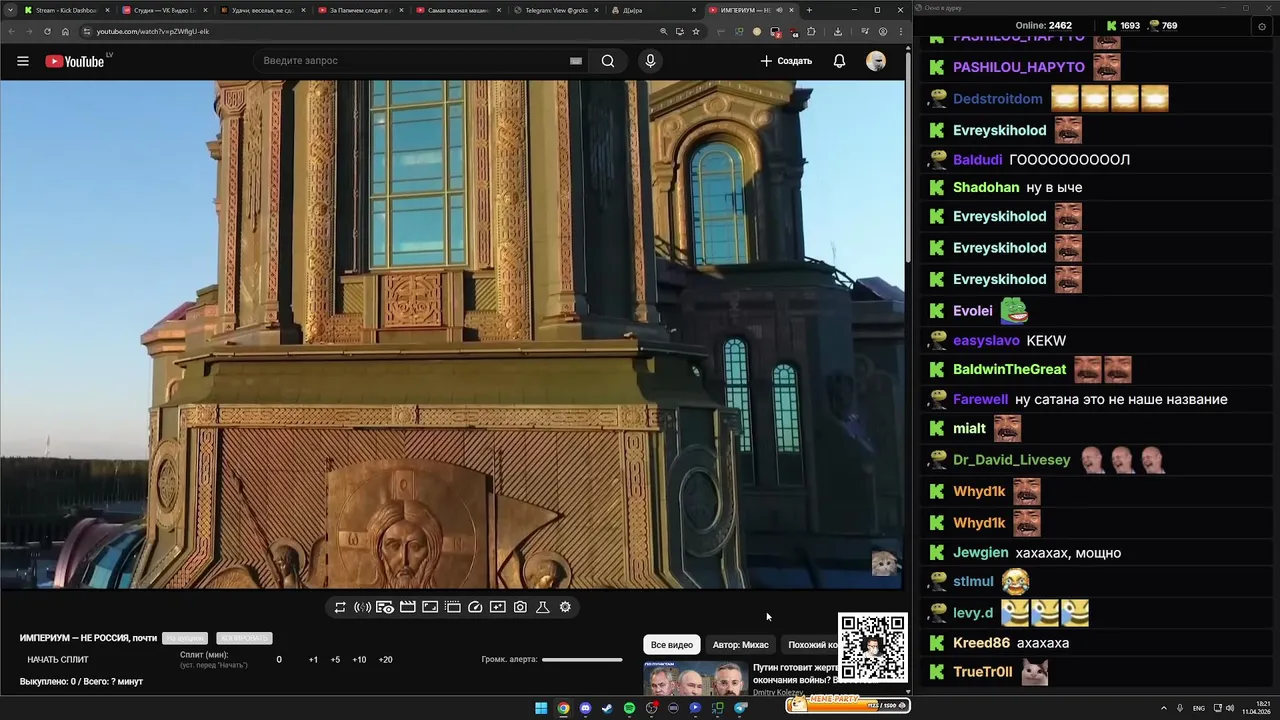Open the tray language indicator ENG
The width and height of the screenshot is (1280, 720).
pos(1199,708)
